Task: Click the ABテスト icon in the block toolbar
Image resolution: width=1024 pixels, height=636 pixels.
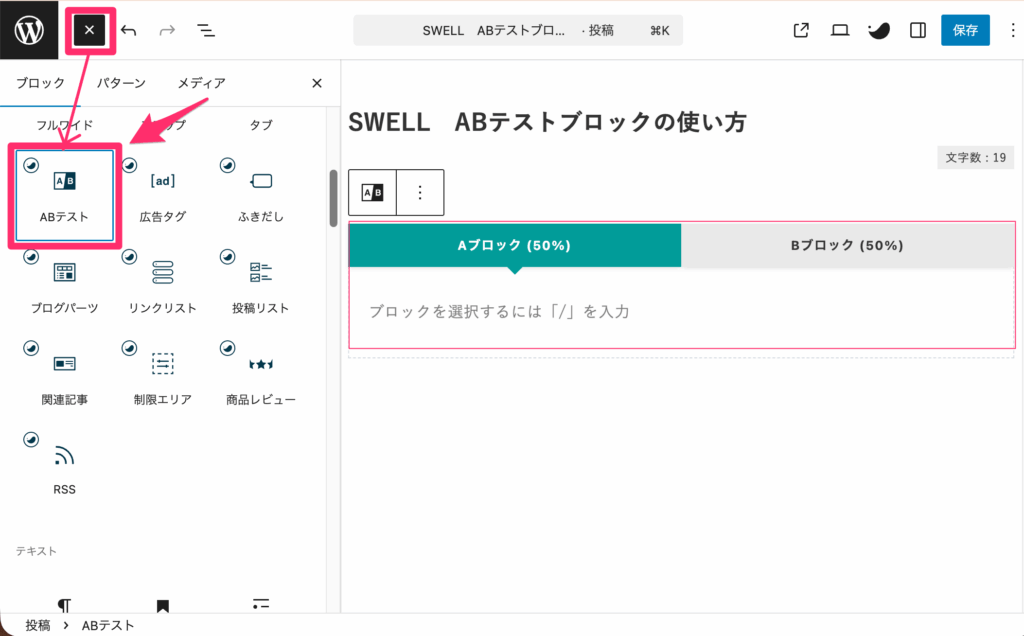Action: coord(371,192)
